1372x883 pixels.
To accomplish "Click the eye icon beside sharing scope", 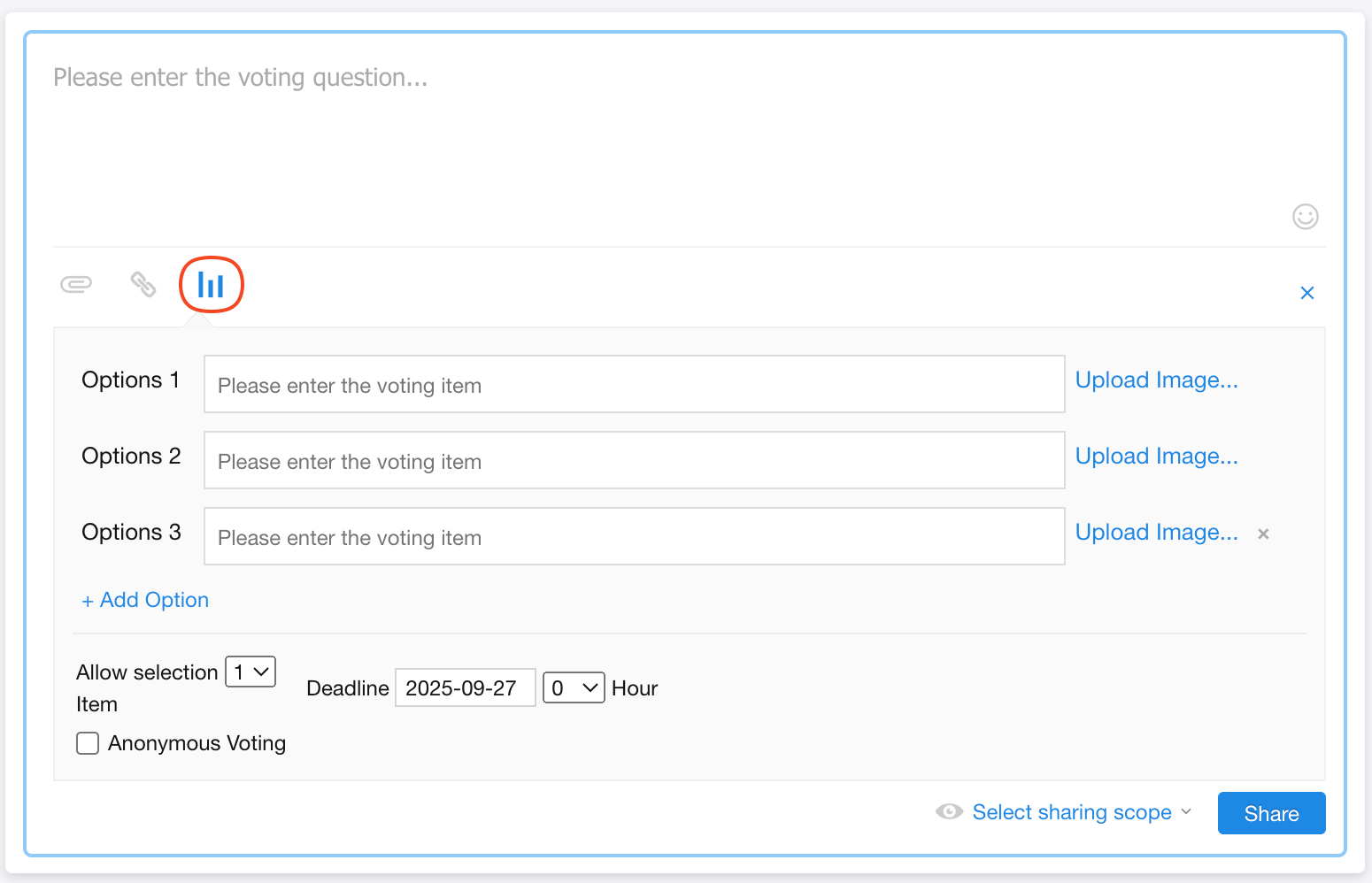I will click(949, 812).
